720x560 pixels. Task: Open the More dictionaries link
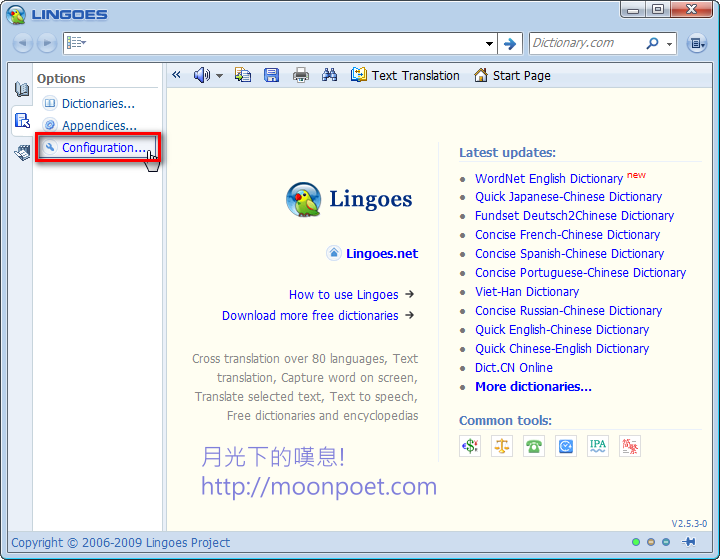[533, 386]
